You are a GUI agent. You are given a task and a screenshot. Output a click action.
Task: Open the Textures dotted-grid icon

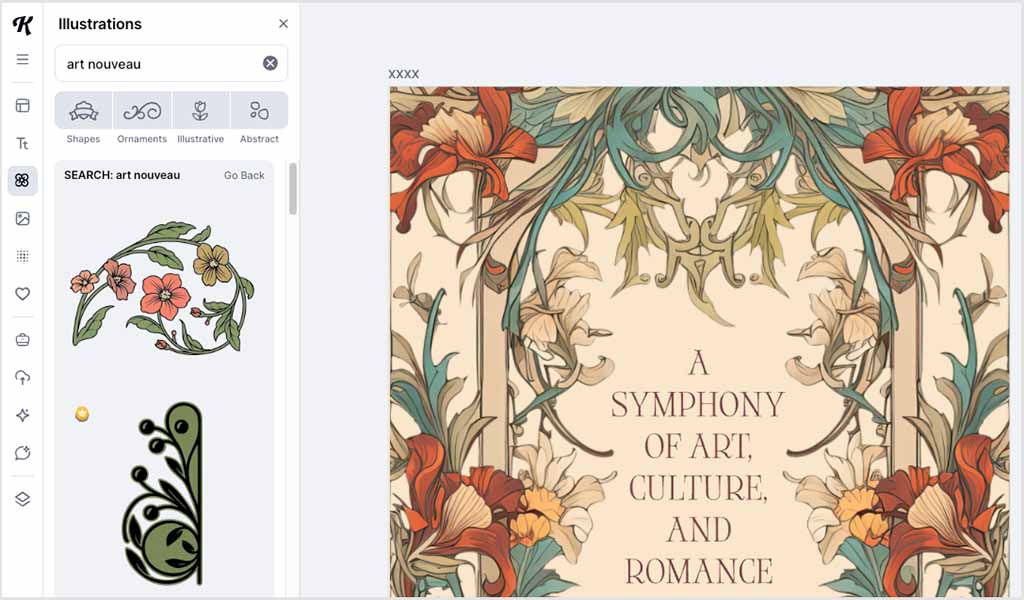[22, 257]
